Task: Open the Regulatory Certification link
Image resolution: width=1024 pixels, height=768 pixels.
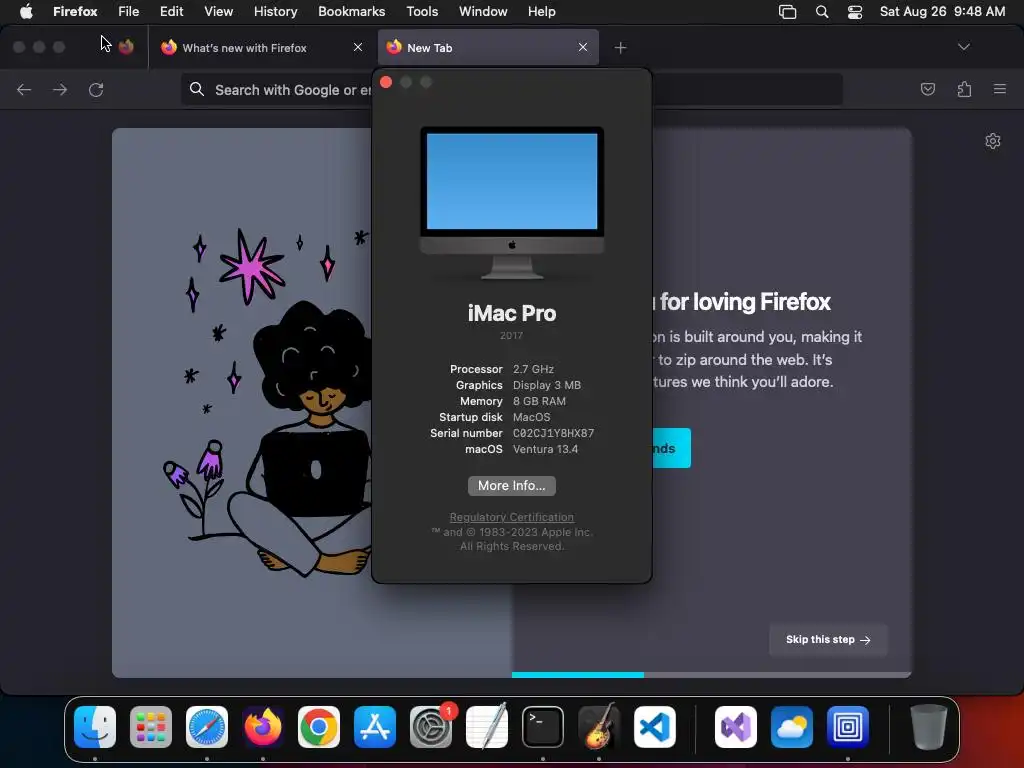Action: click(511, 517)
